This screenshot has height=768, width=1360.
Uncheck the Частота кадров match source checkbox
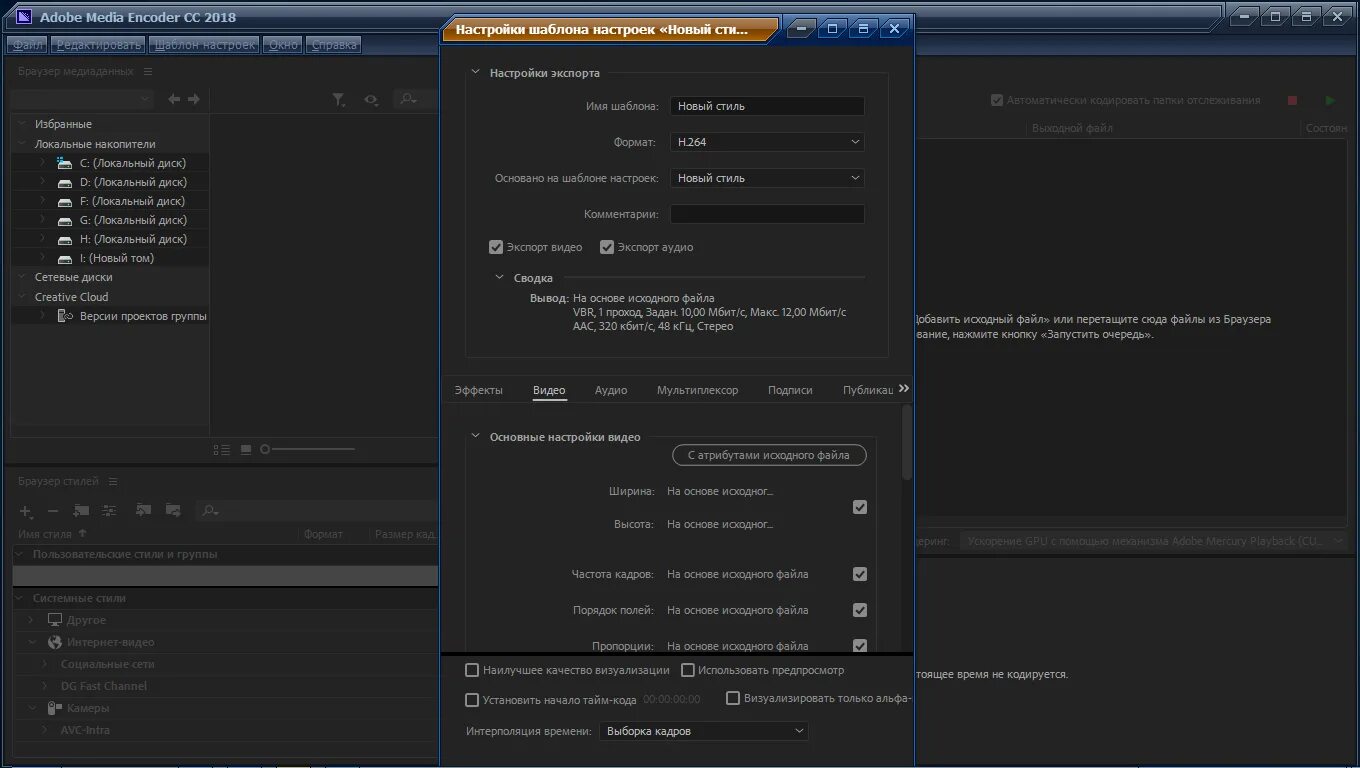pos(860,574)
